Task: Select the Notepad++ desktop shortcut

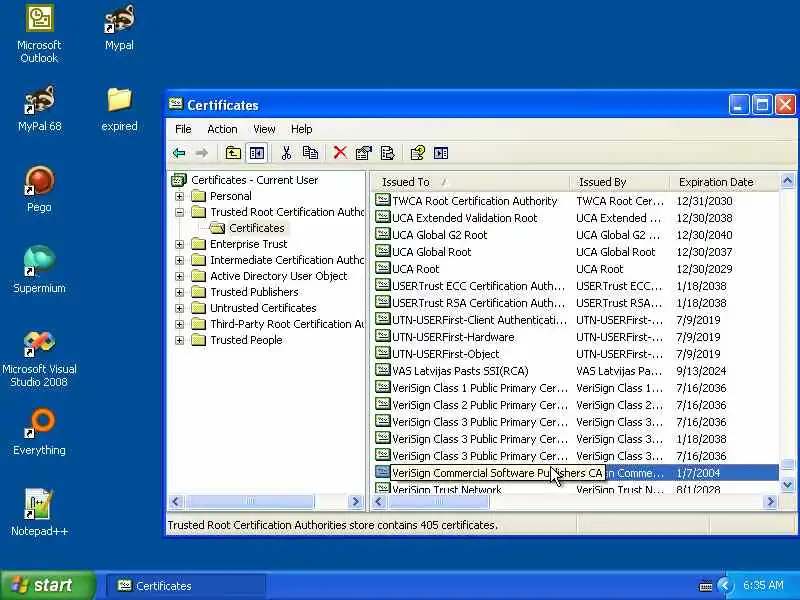Action: [x=39, y=513]
